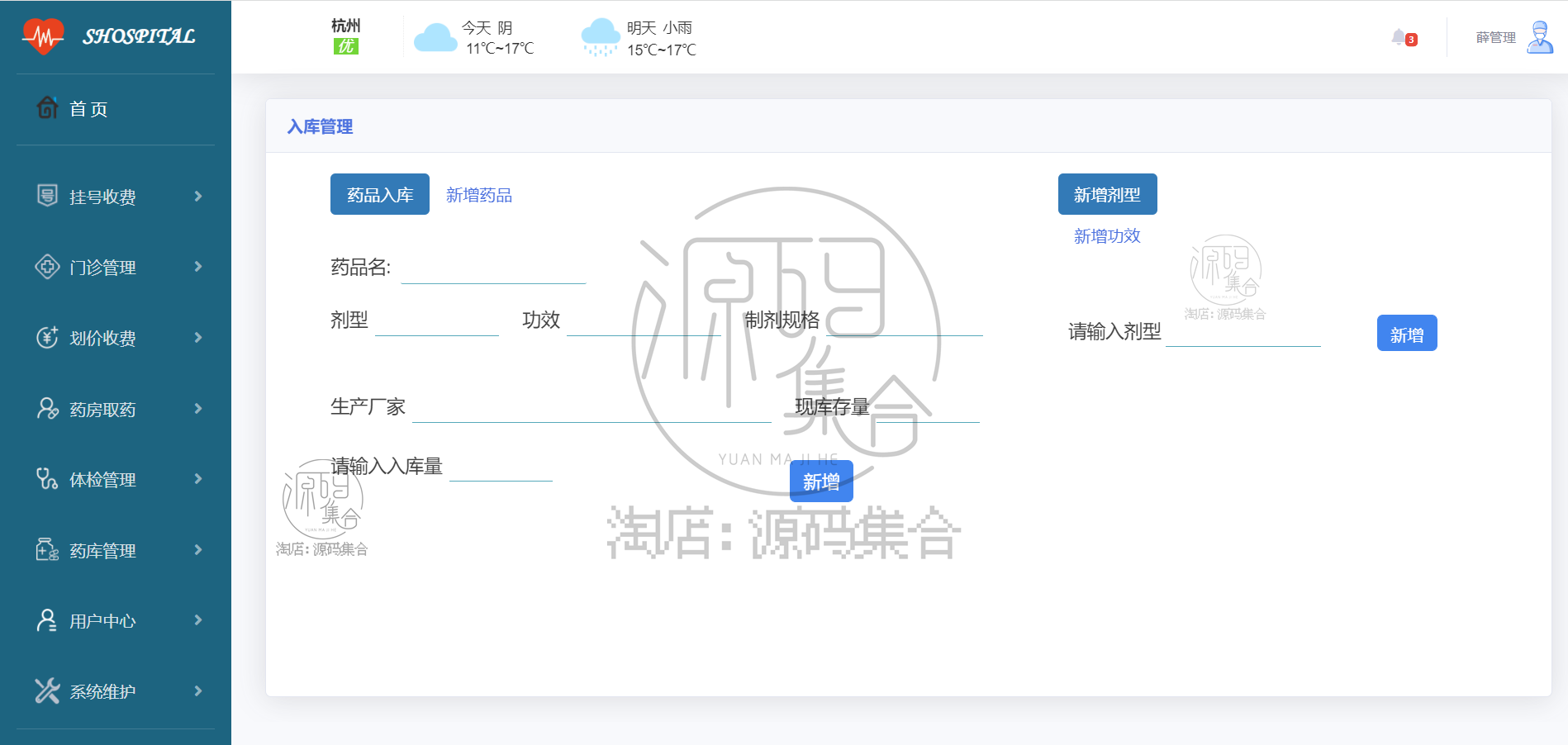Click the 请输入入库量 input field
Screen dimensions: 1568x745
(501, 467)
